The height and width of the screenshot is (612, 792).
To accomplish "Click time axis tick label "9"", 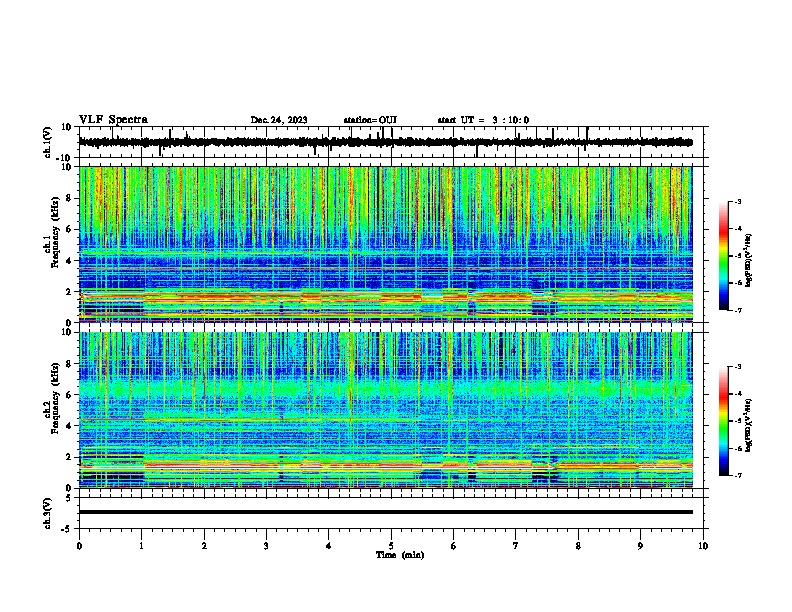I will coord(640,546).
